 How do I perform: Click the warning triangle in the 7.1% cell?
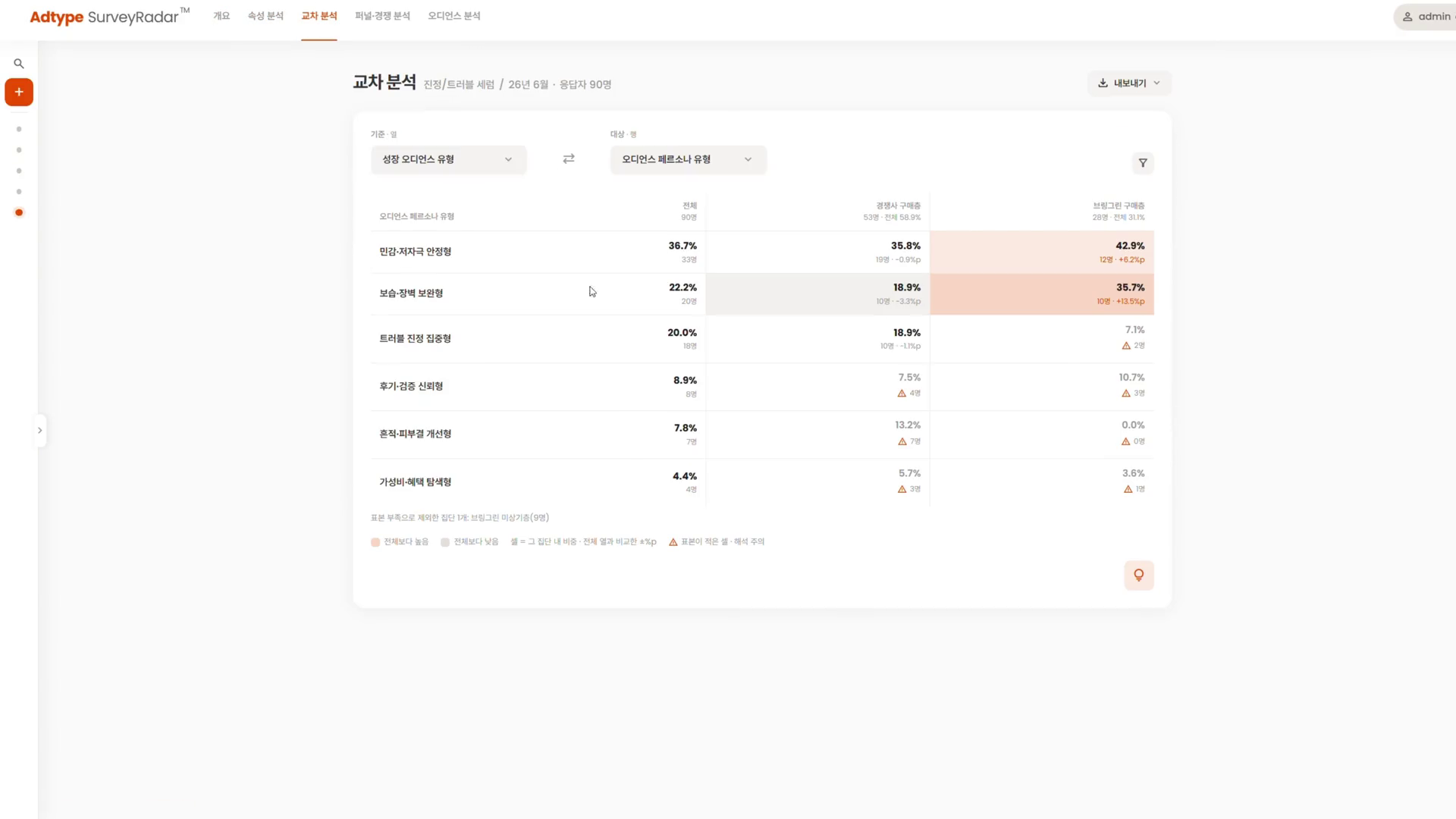(1126, 346)
